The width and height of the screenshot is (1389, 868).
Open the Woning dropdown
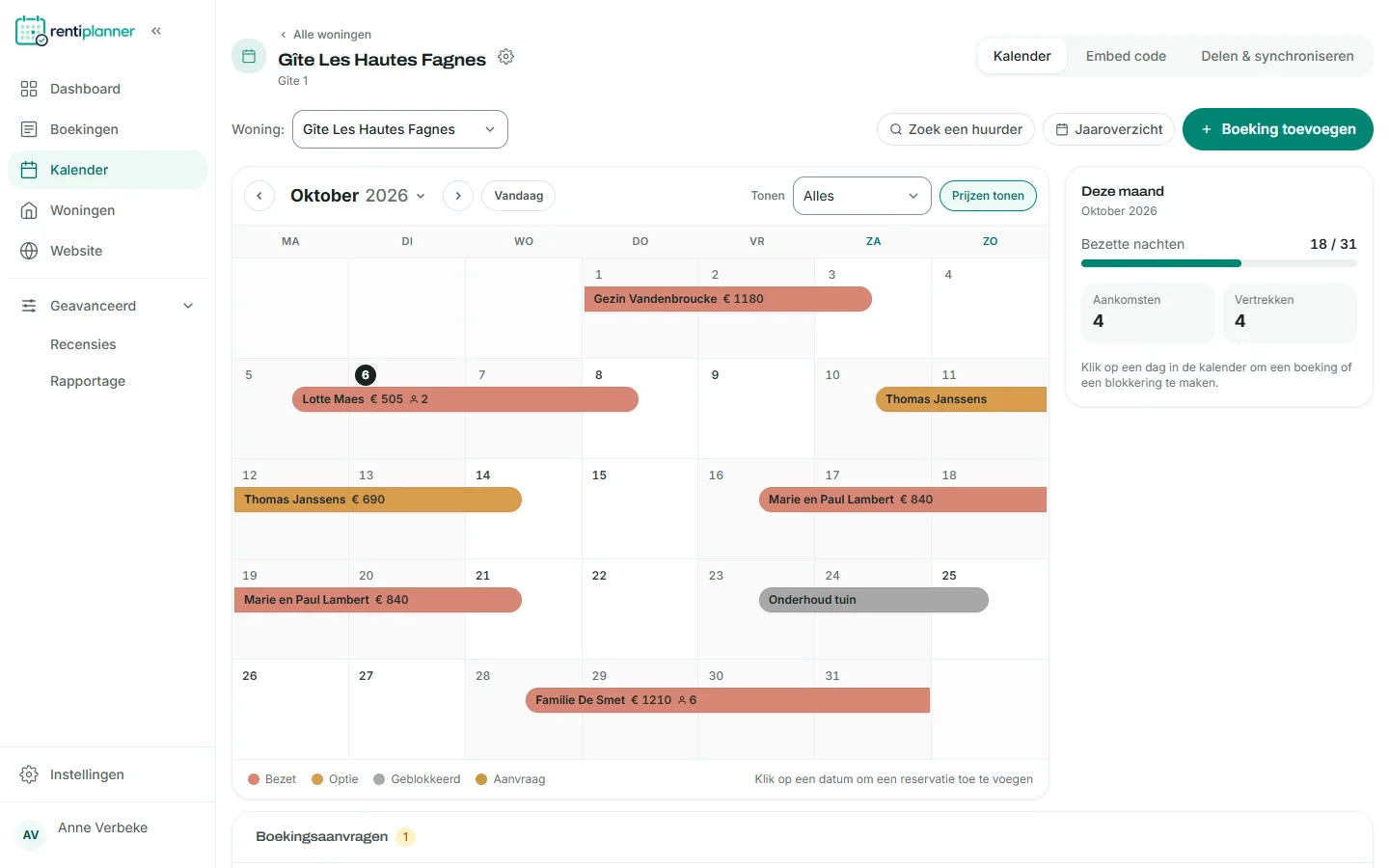[400, 129]
